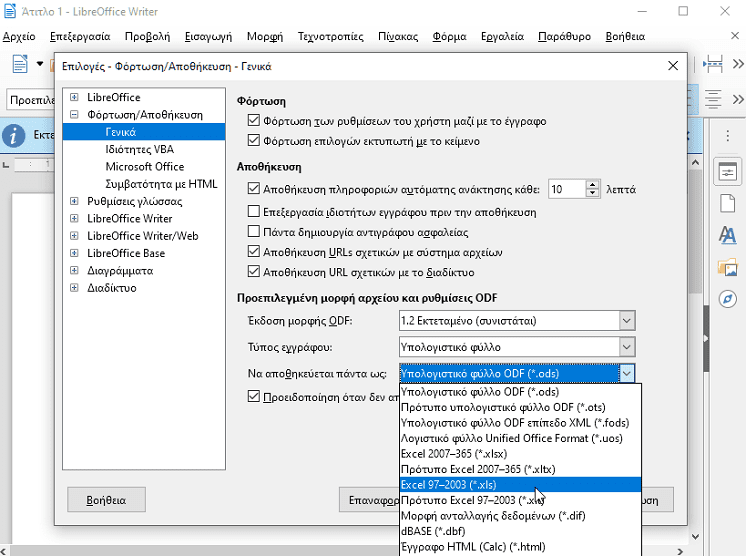
Task: Choose 'Πρότυπο υπολογιστικό φύλλο ODF (*.ots)'
Action: point(520,407)
